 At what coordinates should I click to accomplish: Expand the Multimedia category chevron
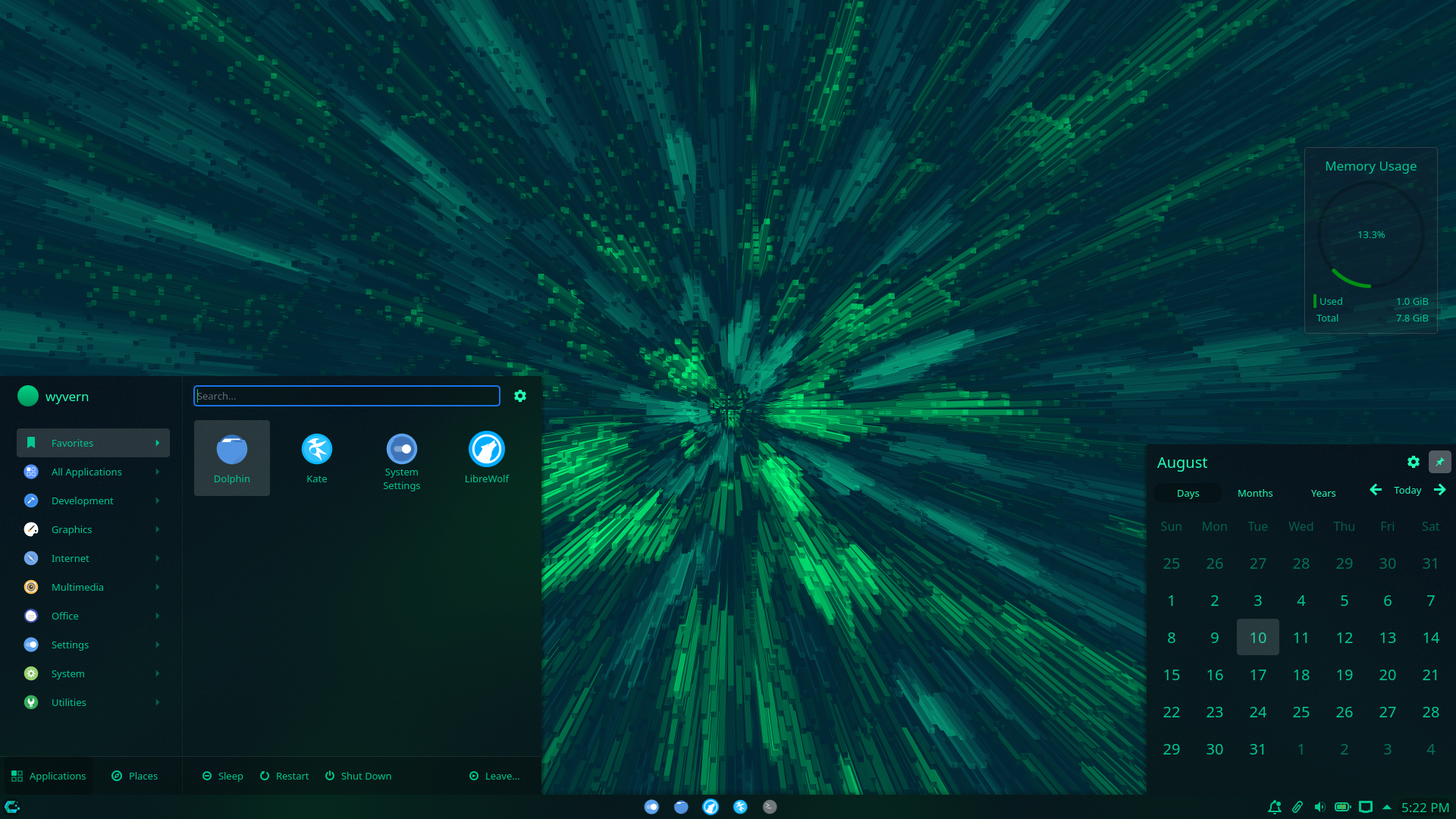[x=157, y=587]
